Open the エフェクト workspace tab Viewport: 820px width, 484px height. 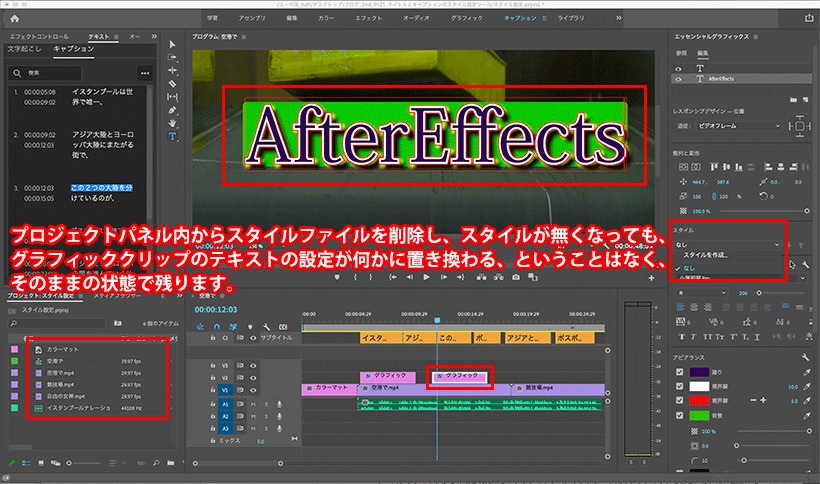[369, 18]
